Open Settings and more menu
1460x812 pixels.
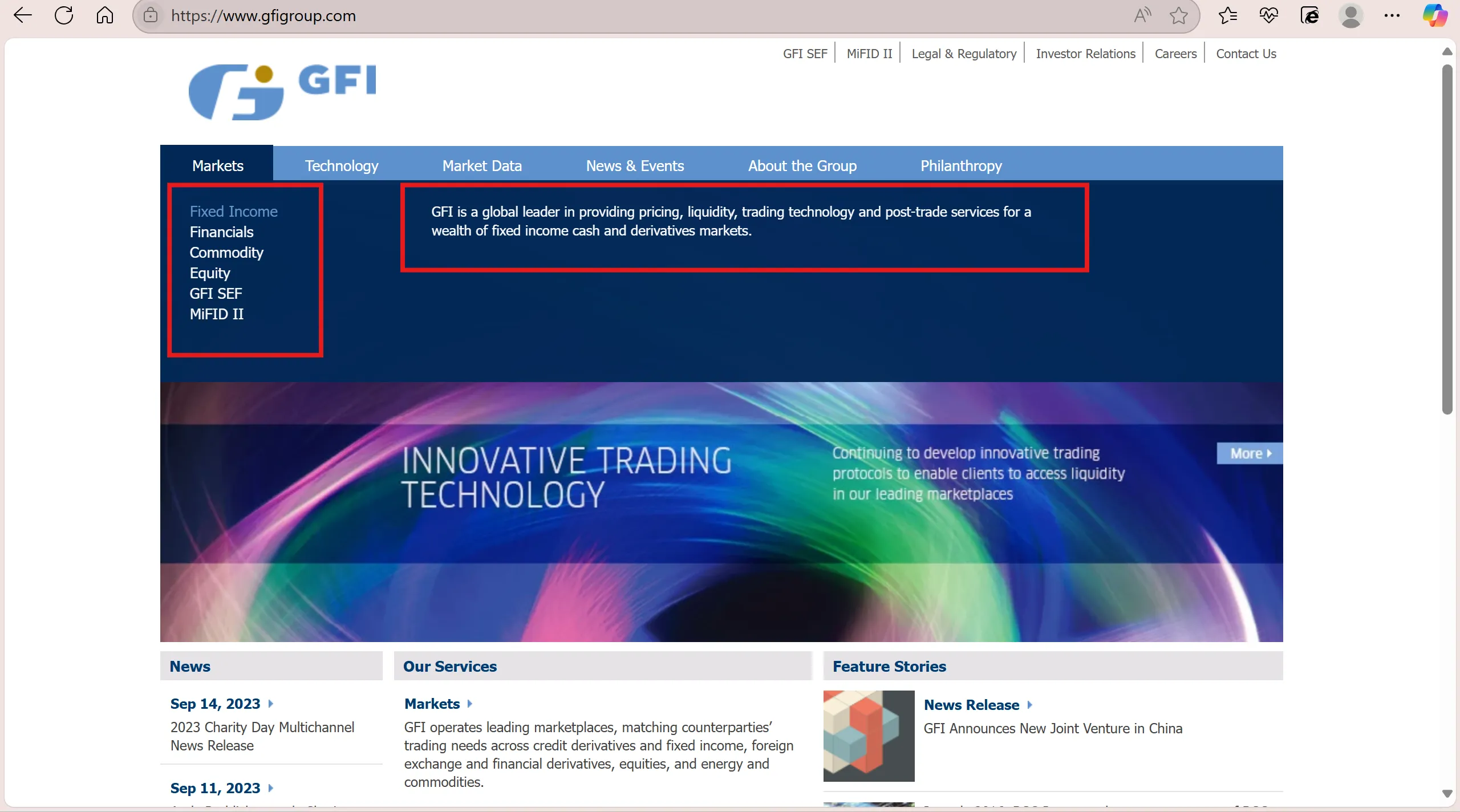(1392, 15)
